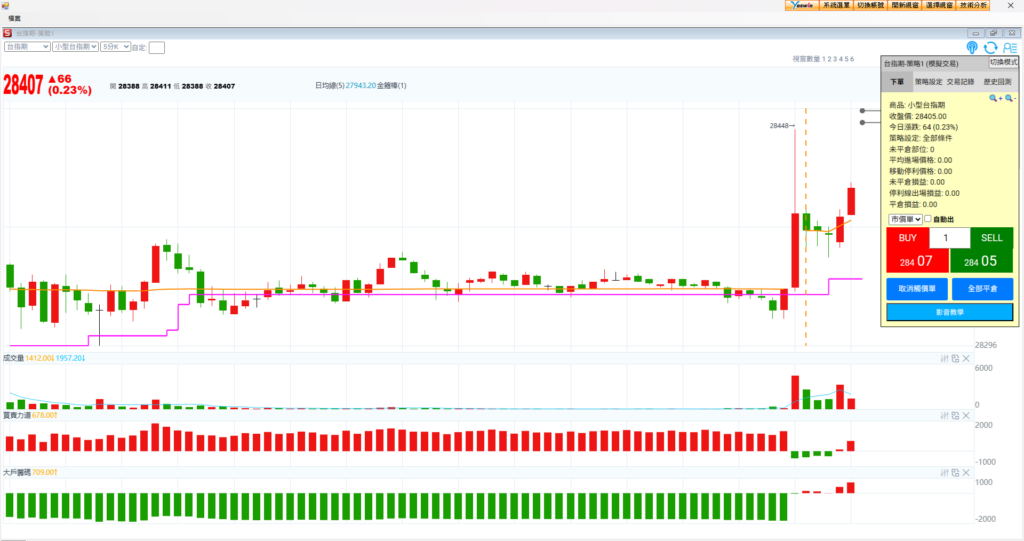Viewport: 1024px width, 541px height.
Task: Click the order quantity input field
Action: point(949,238)
